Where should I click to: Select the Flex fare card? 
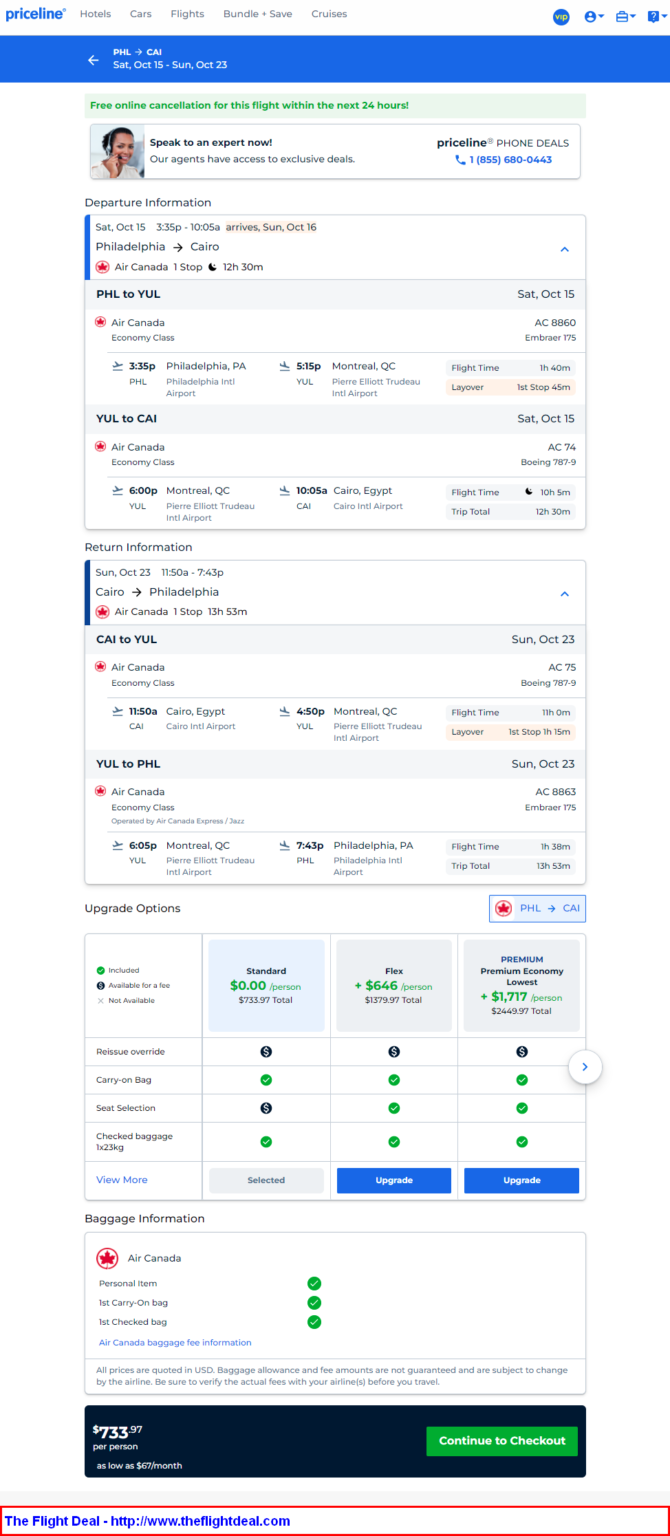[394, 985]
